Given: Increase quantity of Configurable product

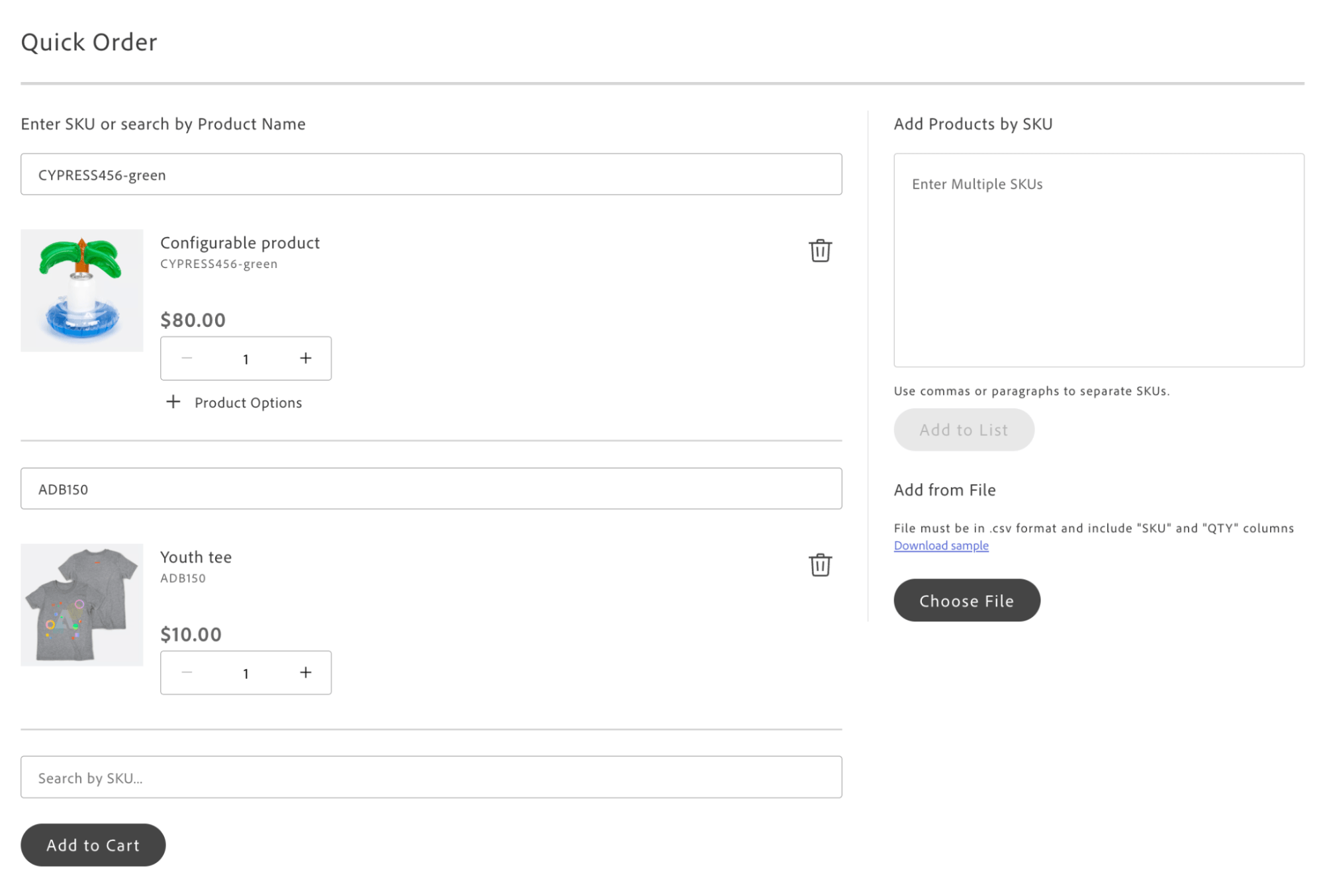Looking at the screenshot, I should tap(305, 358).
